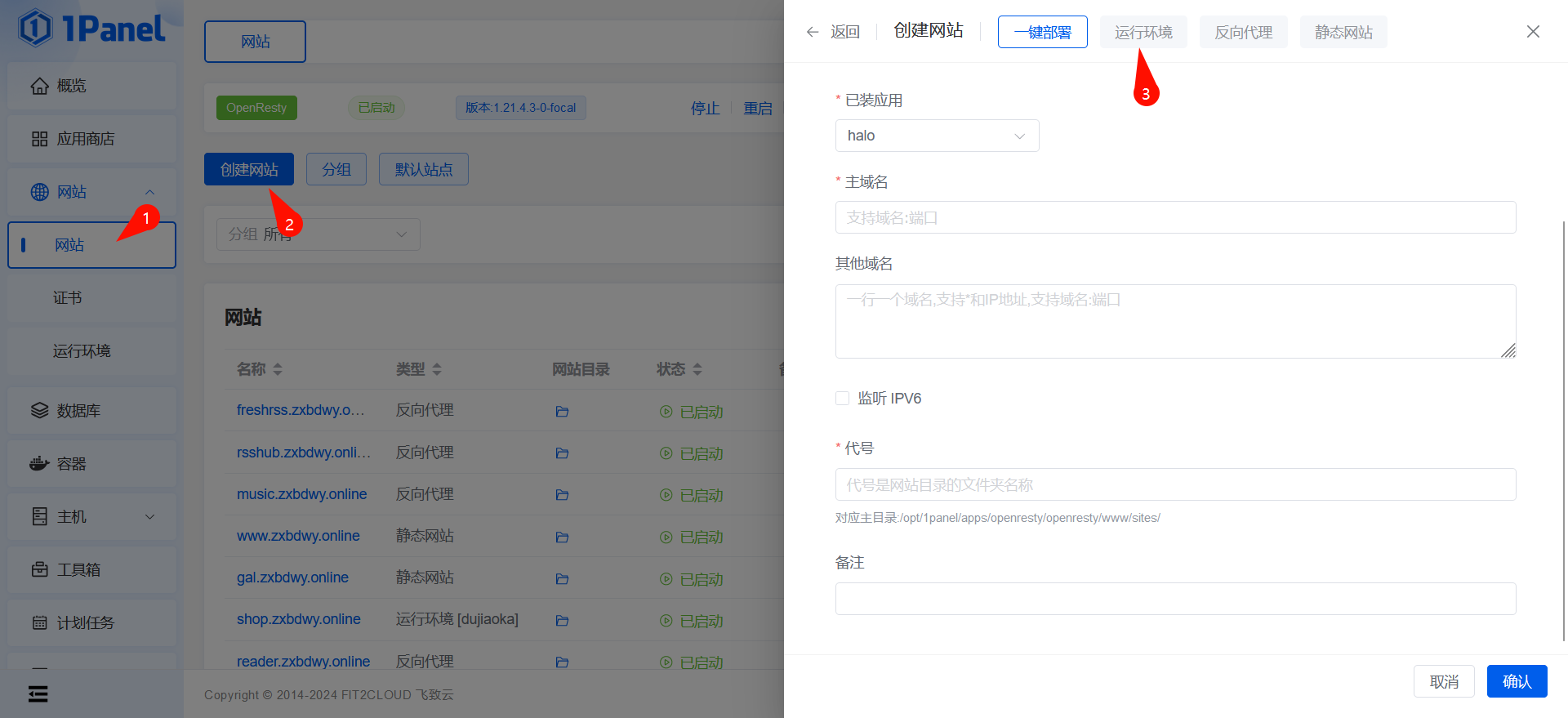Click 重启 to restart OpenResty

[758, 108]
